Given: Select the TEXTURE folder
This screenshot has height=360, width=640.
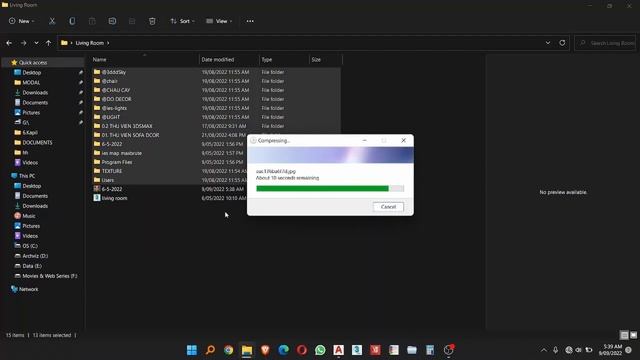Looking at the screenshot, I should (111, 171).
